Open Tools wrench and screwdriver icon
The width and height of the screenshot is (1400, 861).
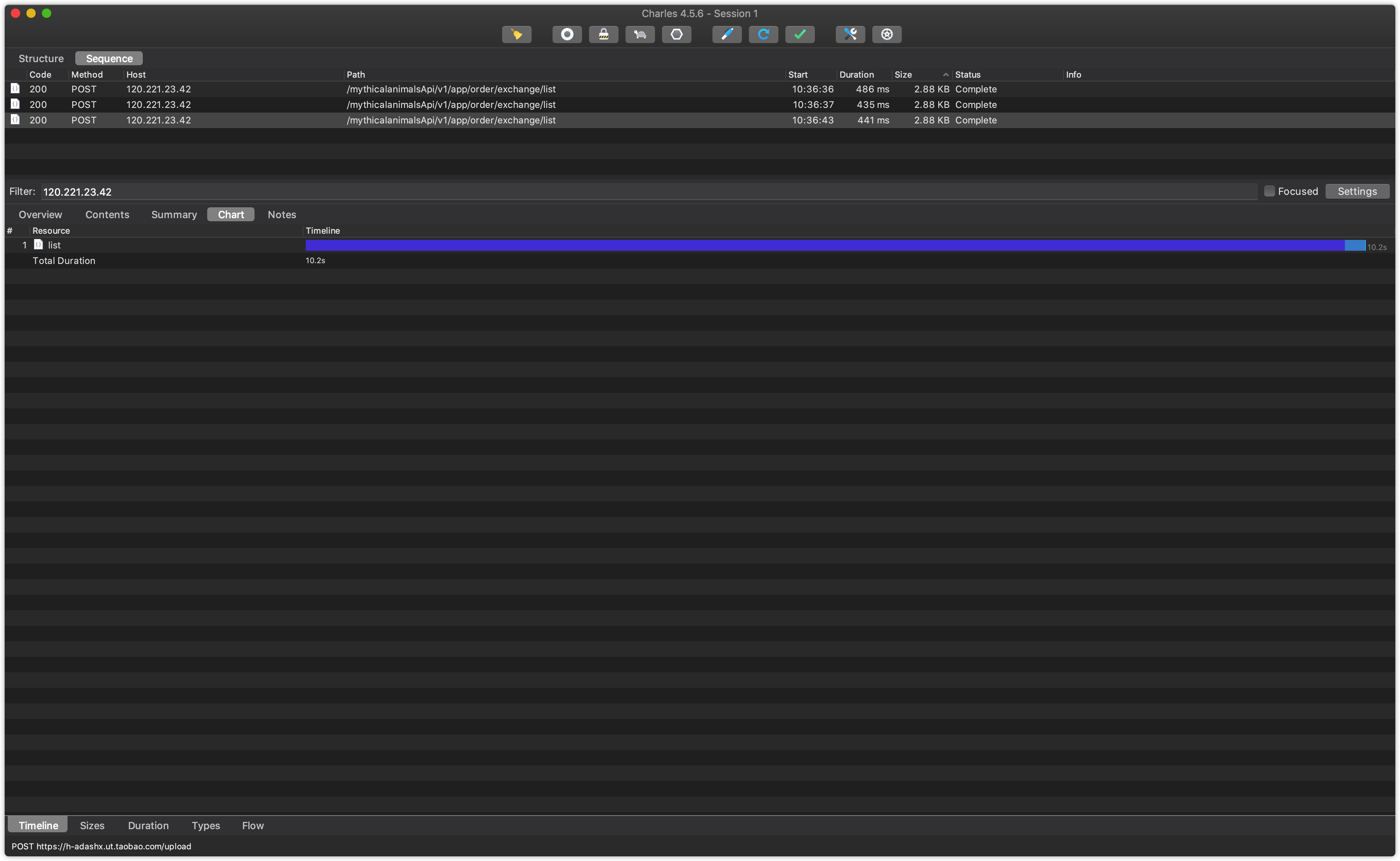coord(850,34)
